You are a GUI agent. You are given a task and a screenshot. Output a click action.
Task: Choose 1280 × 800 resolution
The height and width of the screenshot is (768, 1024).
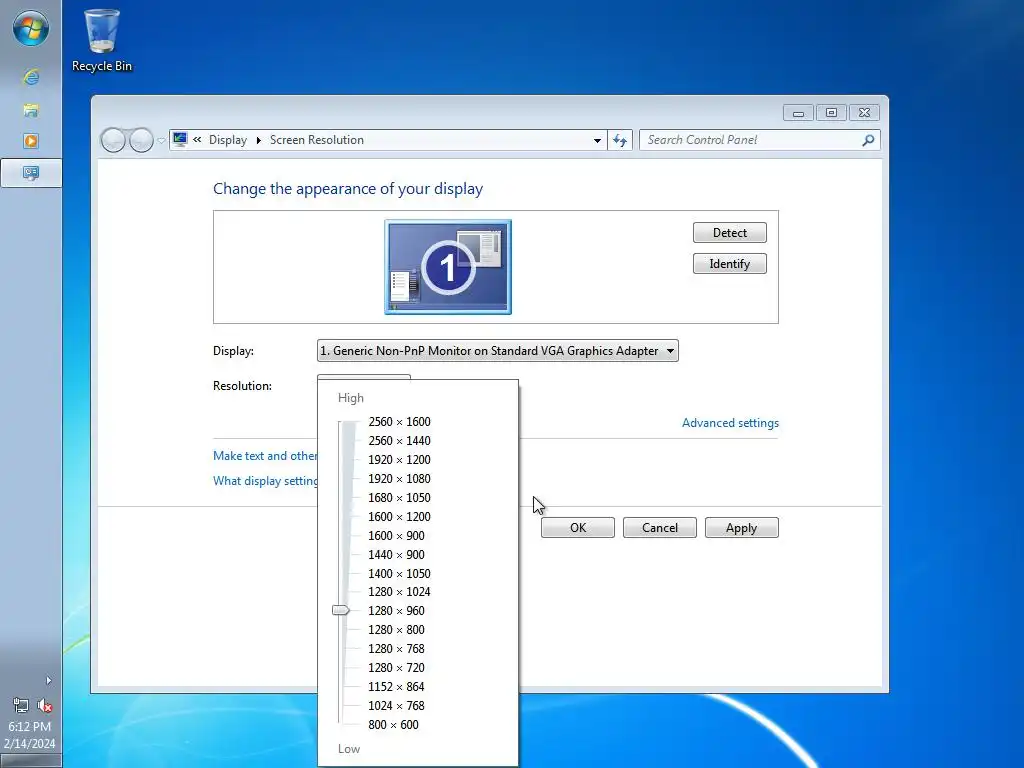[396, 630]
